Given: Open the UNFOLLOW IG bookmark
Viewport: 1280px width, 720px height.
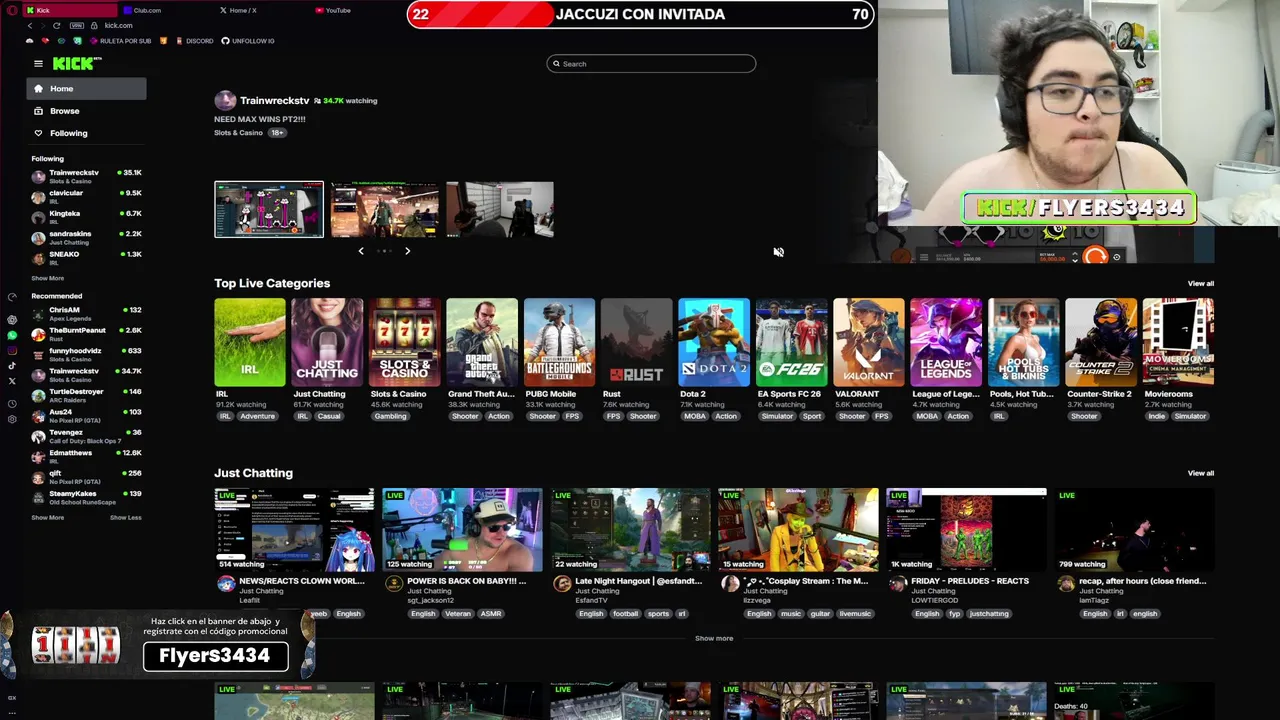Looking at the screenshot, I should [247, 41].
